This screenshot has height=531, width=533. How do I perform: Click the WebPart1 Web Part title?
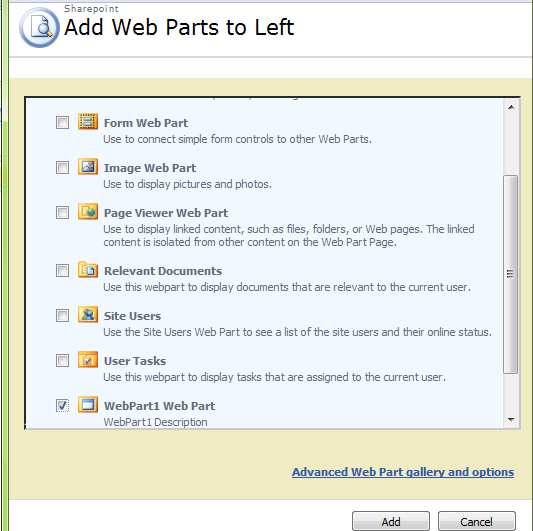tap(159, 406)
